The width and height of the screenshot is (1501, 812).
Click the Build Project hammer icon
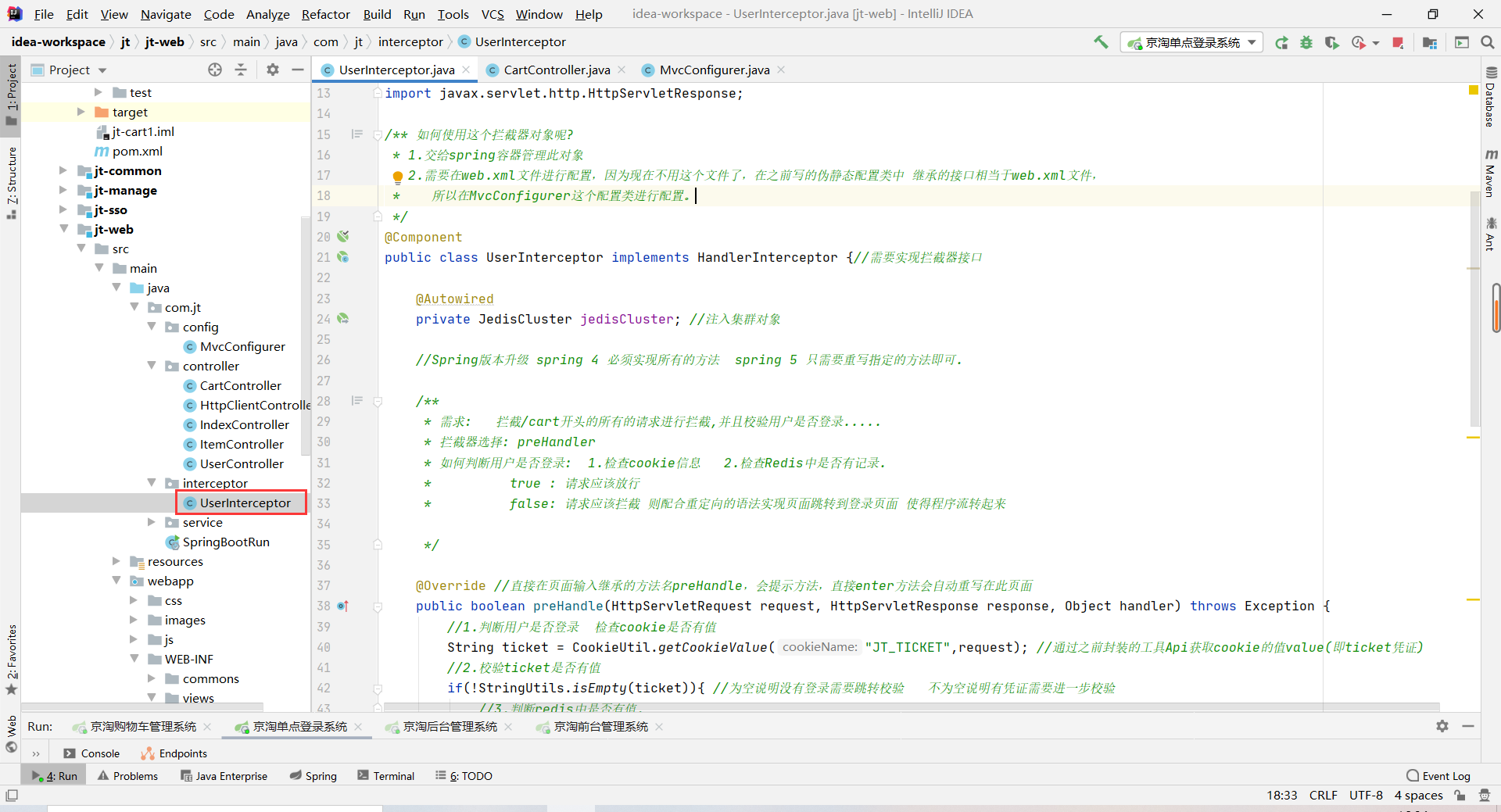point(1101,42)
